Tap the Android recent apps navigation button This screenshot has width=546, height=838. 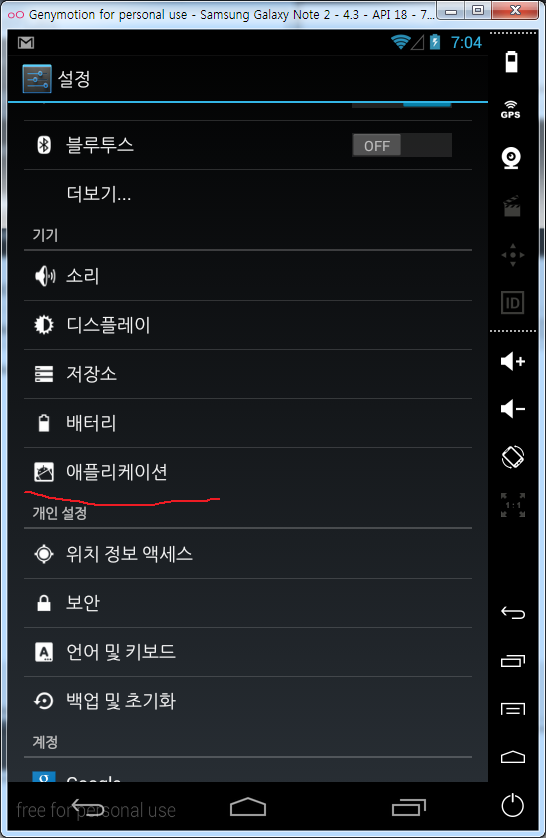click(409, 807)
